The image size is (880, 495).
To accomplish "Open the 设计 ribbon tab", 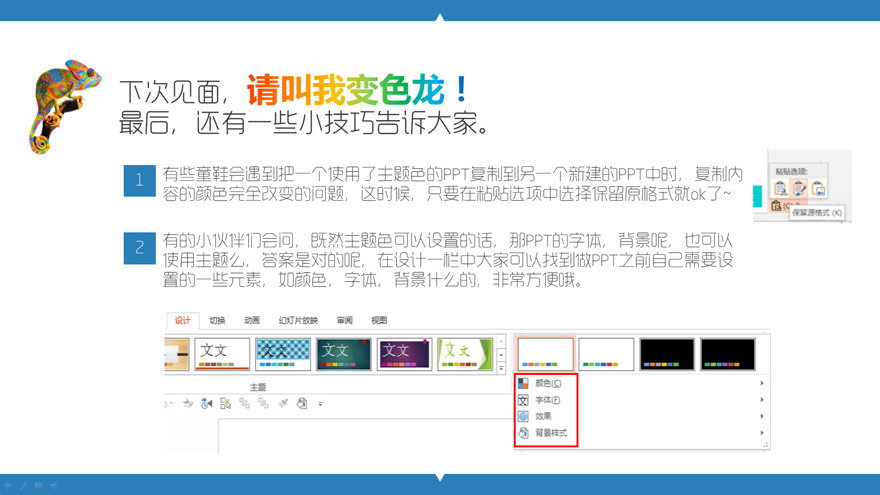I will pyautogui.click(x=182, y=321).
